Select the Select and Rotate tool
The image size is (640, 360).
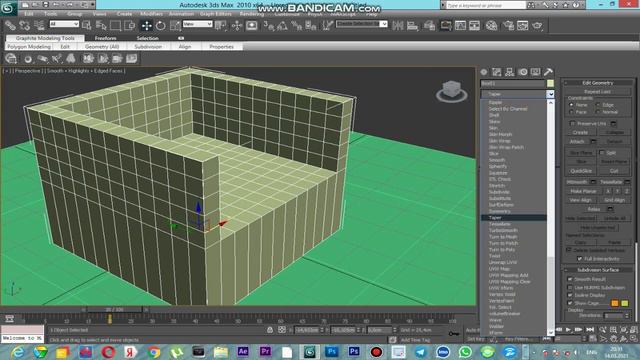tap(160, 26)
